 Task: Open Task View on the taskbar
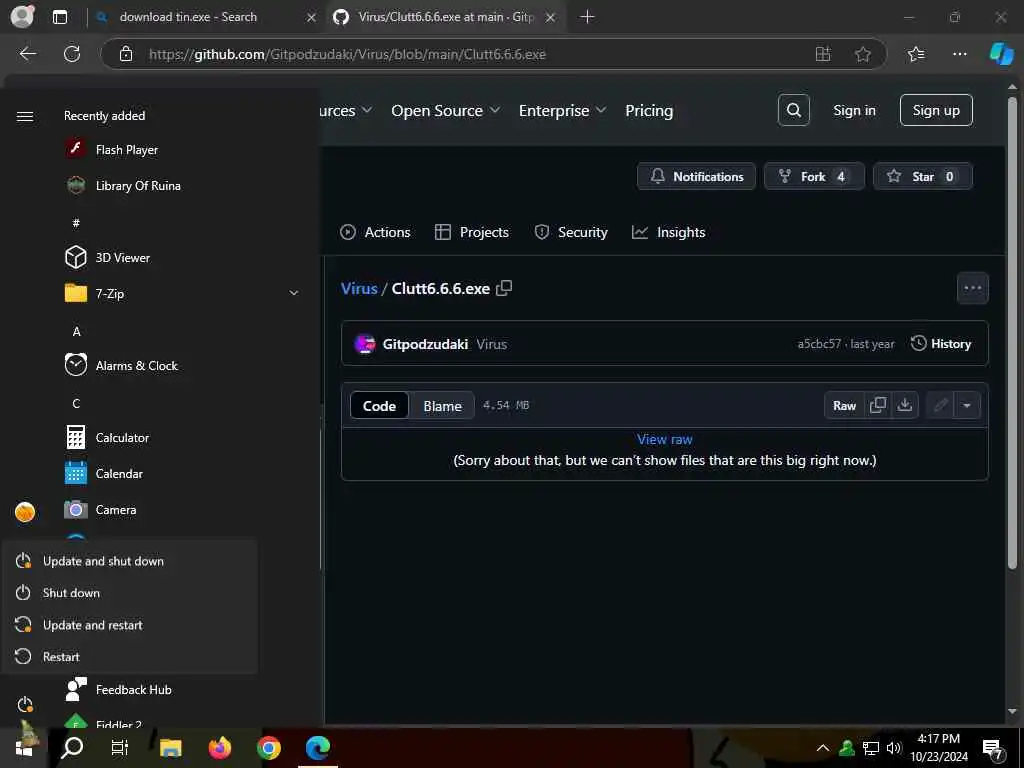(x=120, y=748)
